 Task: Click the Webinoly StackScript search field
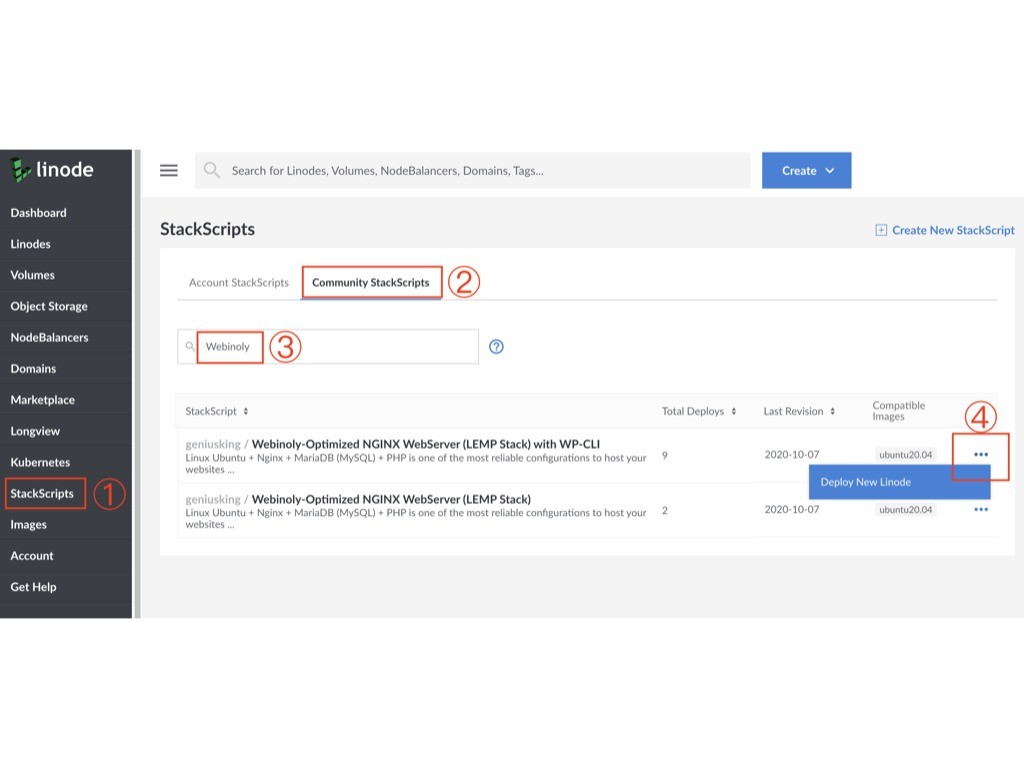[x=328, y=347]
